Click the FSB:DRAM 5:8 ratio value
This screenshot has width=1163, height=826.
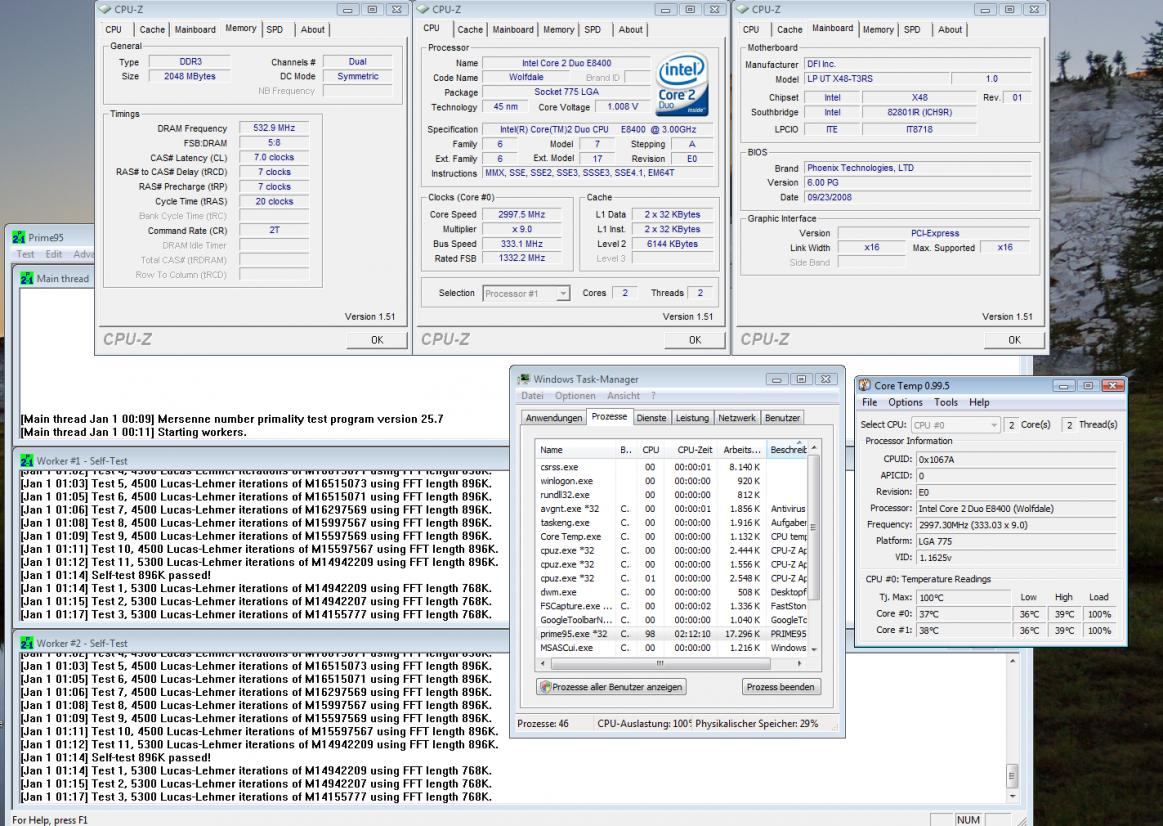point(274,143)
